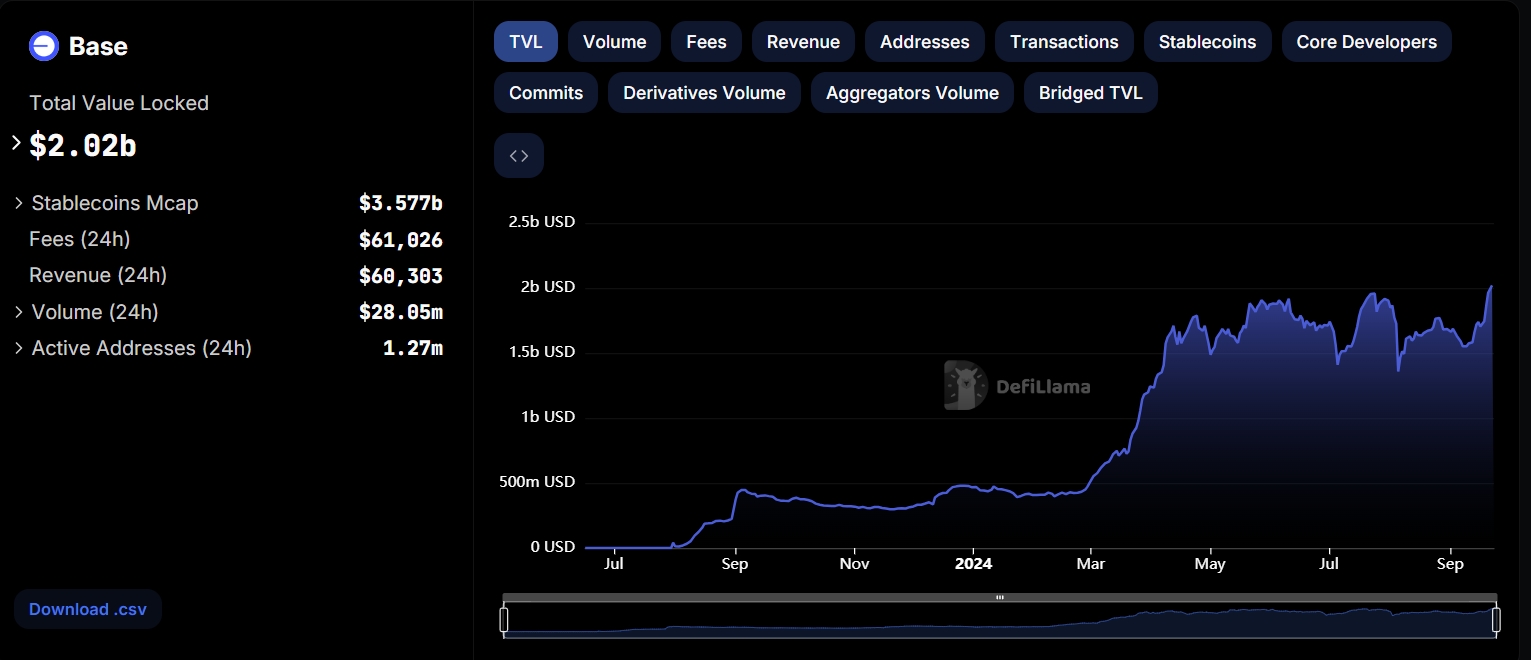Screen dimensions: 1531x660
Task: Open the embed chart code icon
Action: [519, 156]
